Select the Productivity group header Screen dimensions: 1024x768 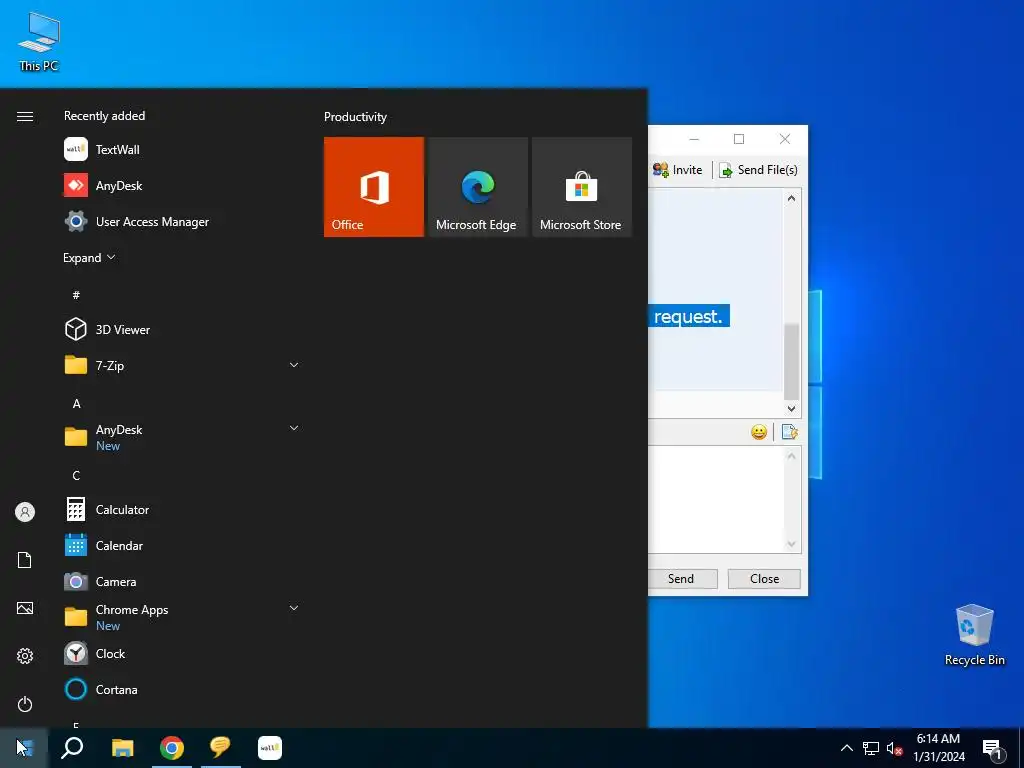[355, 117]
